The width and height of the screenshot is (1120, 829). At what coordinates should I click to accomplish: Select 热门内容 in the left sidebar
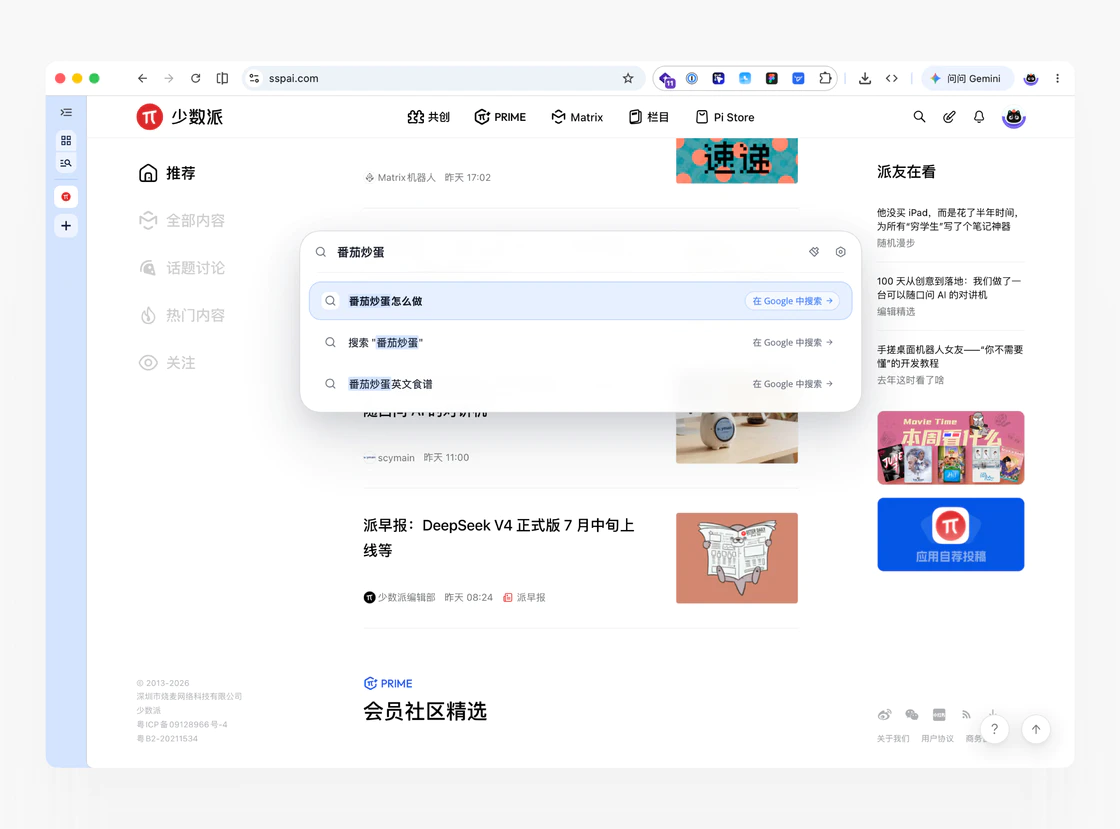click(x=181, y=316)
